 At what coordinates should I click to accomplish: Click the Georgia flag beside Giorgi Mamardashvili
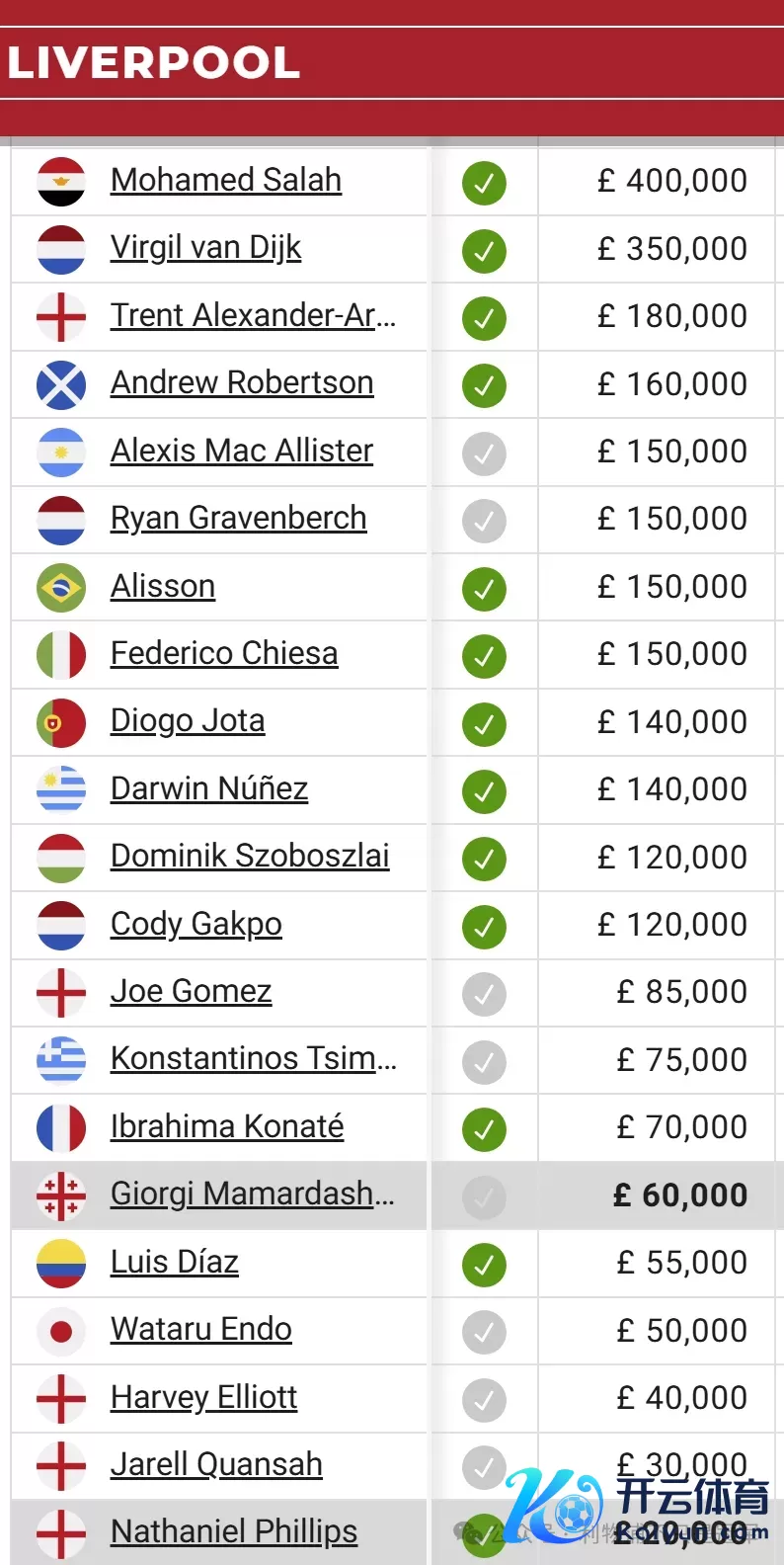tap(60, 1195)
